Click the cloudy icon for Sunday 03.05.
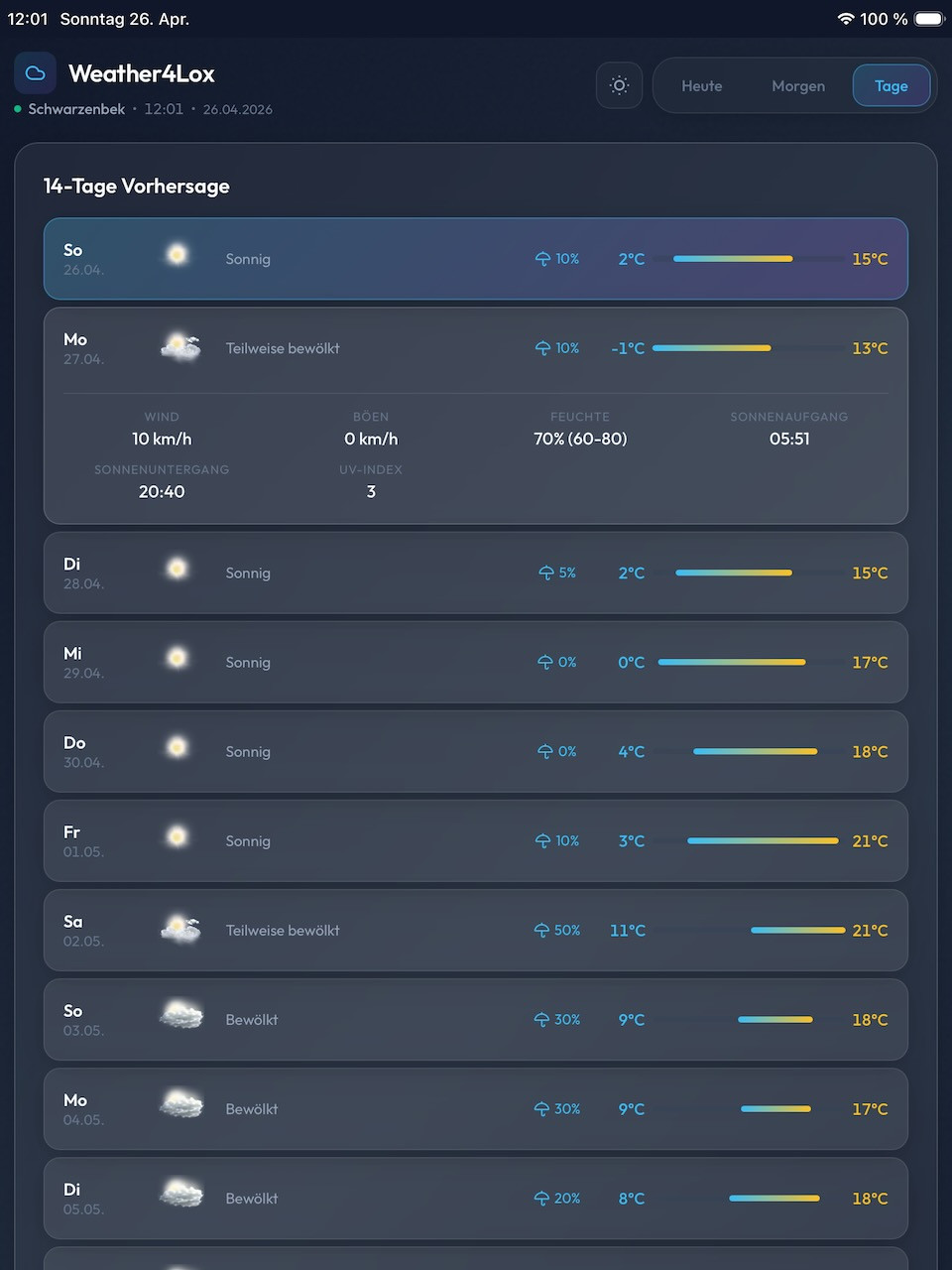The width and height of the screenshot is (952, 1270). [181, 1016]
